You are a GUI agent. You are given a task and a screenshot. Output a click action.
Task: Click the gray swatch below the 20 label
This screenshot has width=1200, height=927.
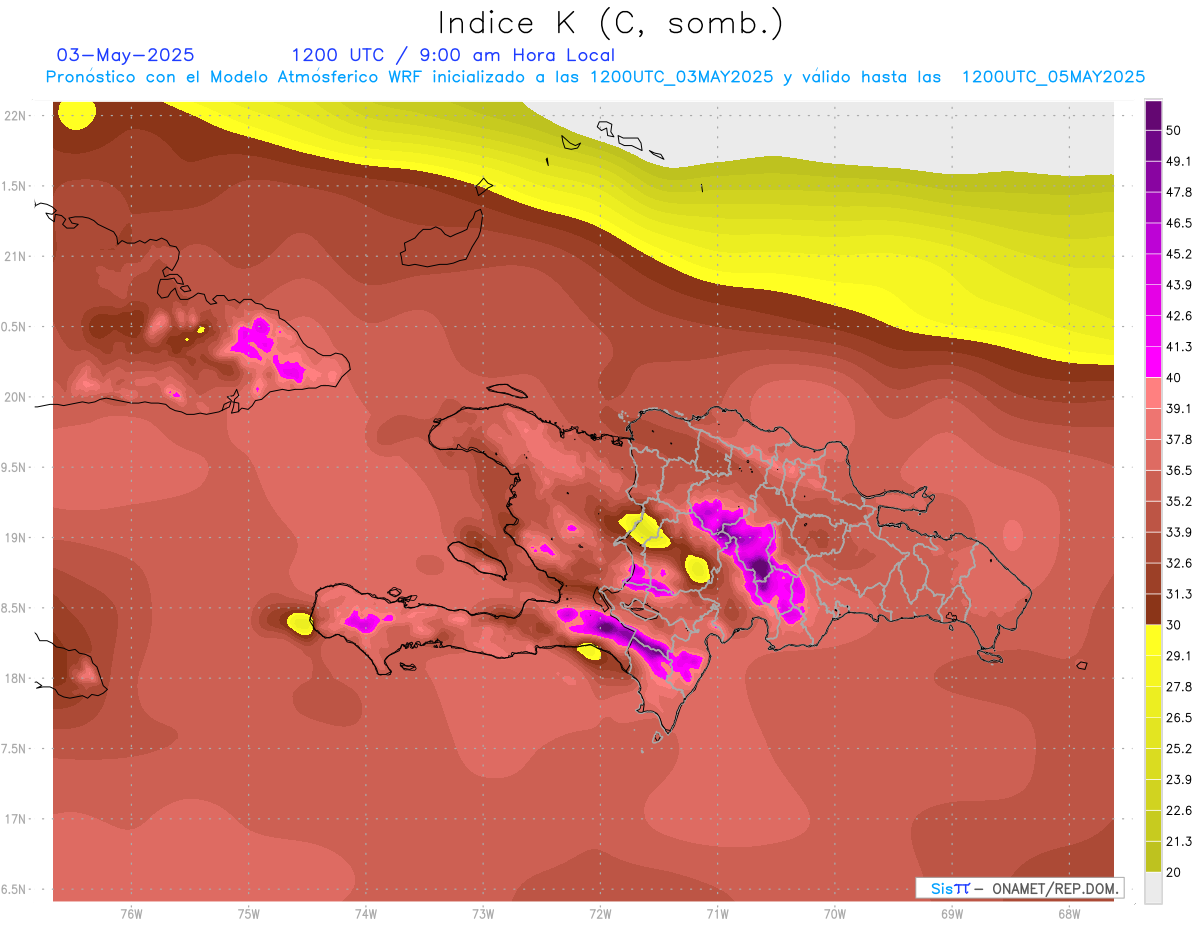click(x=1153, y=887)
